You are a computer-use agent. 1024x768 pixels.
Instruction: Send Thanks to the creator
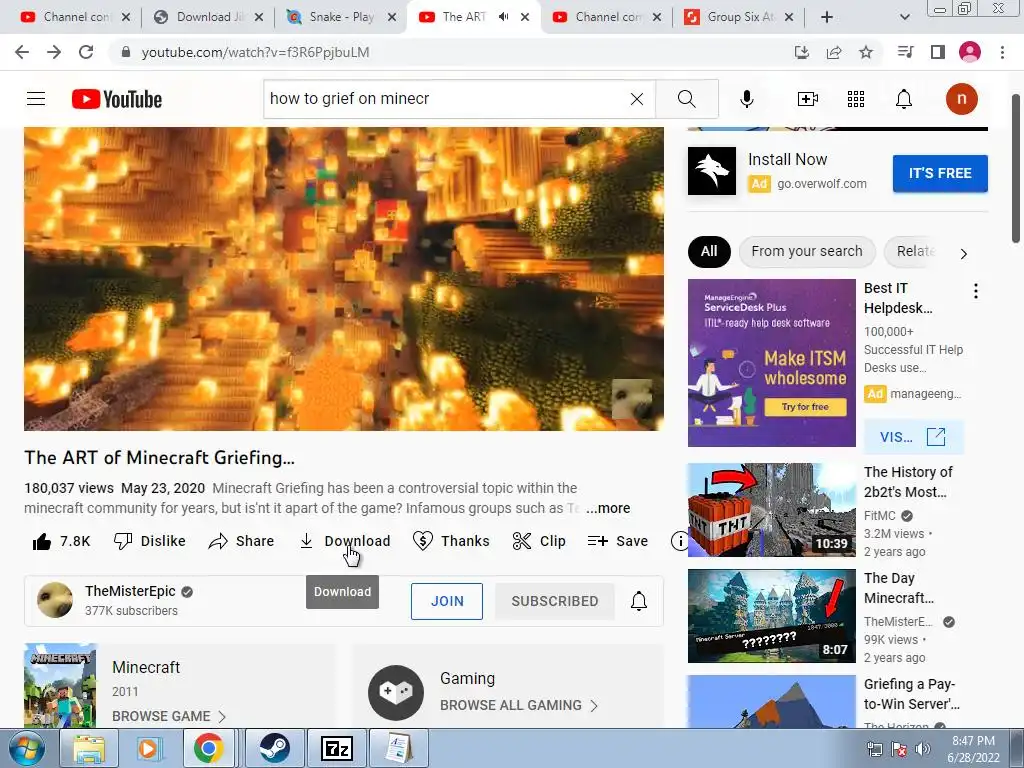[x=451, y=541]
